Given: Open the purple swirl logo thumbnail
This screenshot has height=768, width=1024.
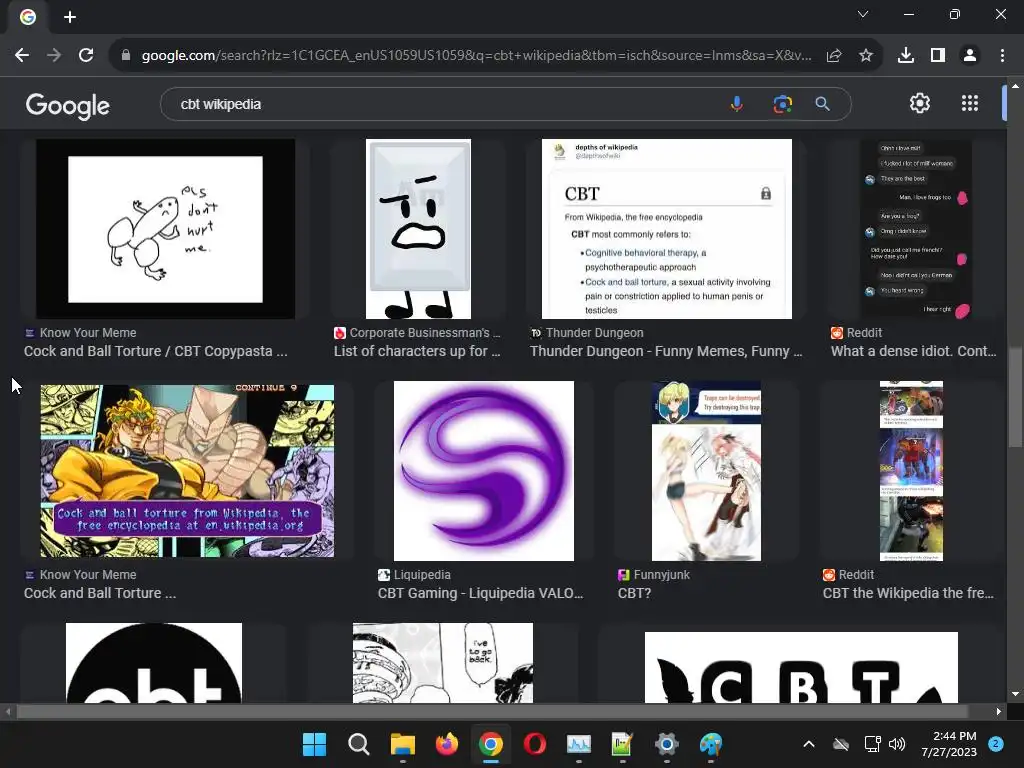Looking at the screenshot, I should coord(484,471).
